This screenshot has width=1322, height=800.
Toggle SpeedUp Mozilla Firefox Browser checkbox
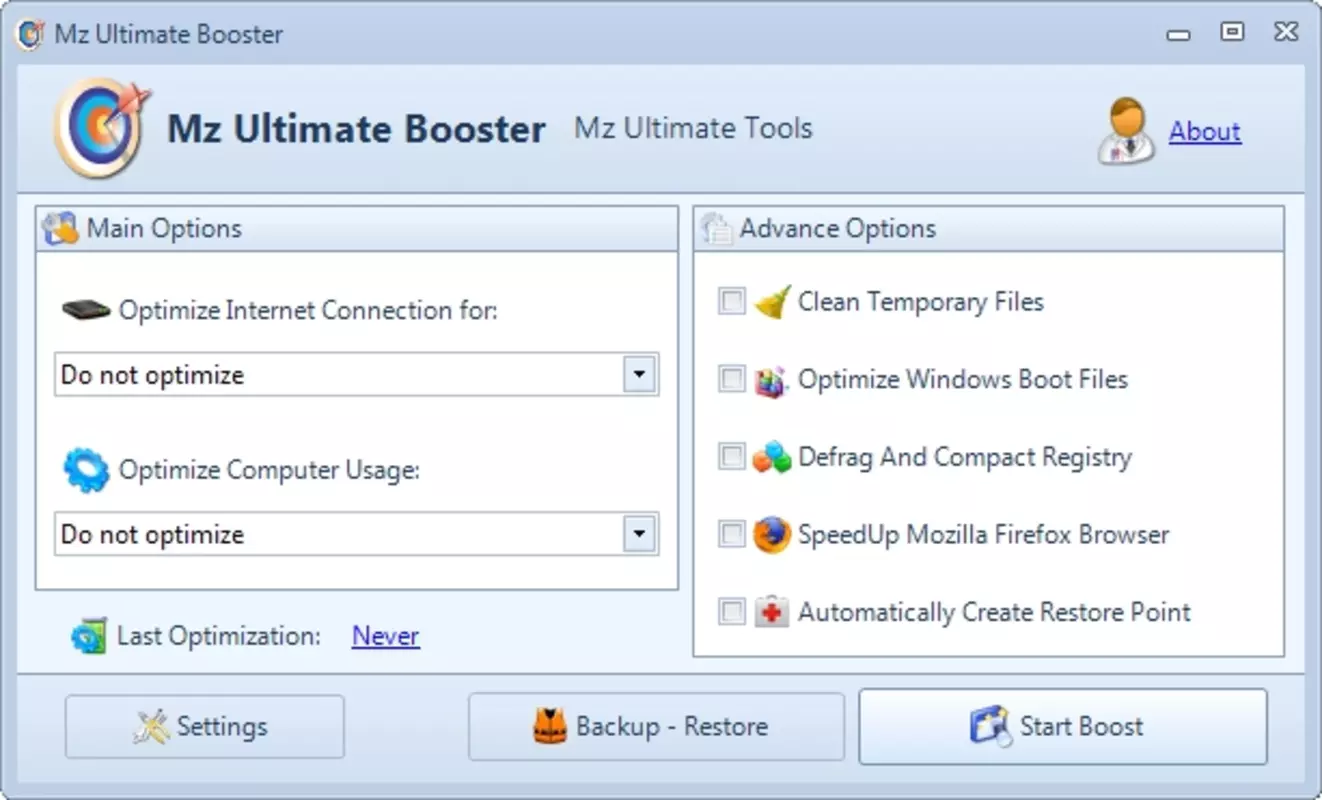[732, 534]
